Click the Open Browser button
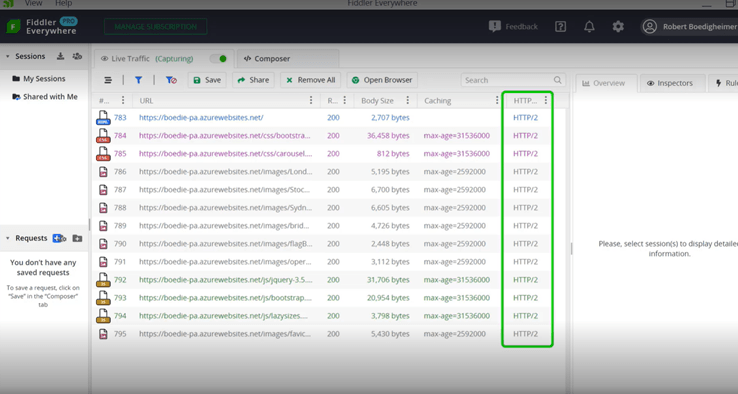Screen dimensions: 738x394 pyautogui.click(x=382, y=80)
